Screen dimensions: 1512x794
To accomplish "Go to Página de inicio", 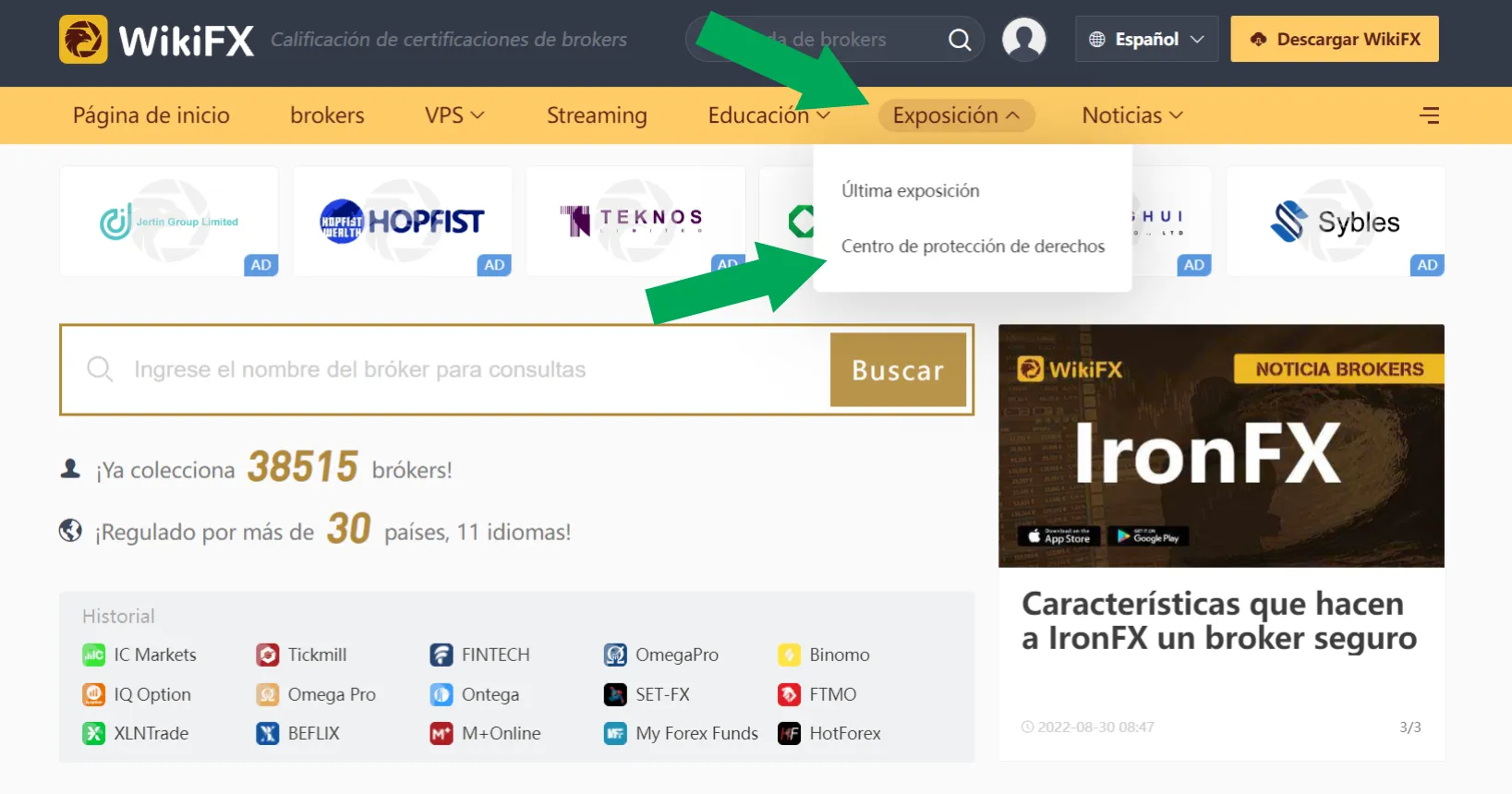I will click(151, 115).
